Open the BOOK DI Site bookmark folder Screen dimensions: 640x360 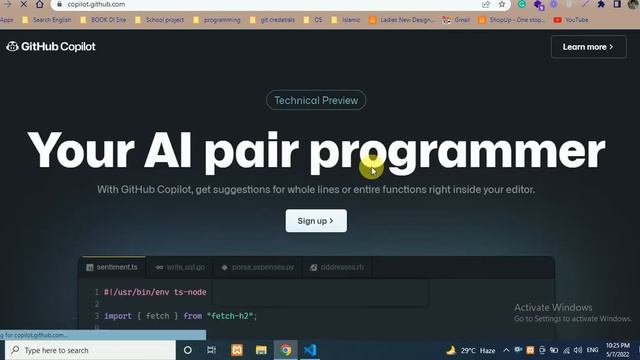(103, 20)
